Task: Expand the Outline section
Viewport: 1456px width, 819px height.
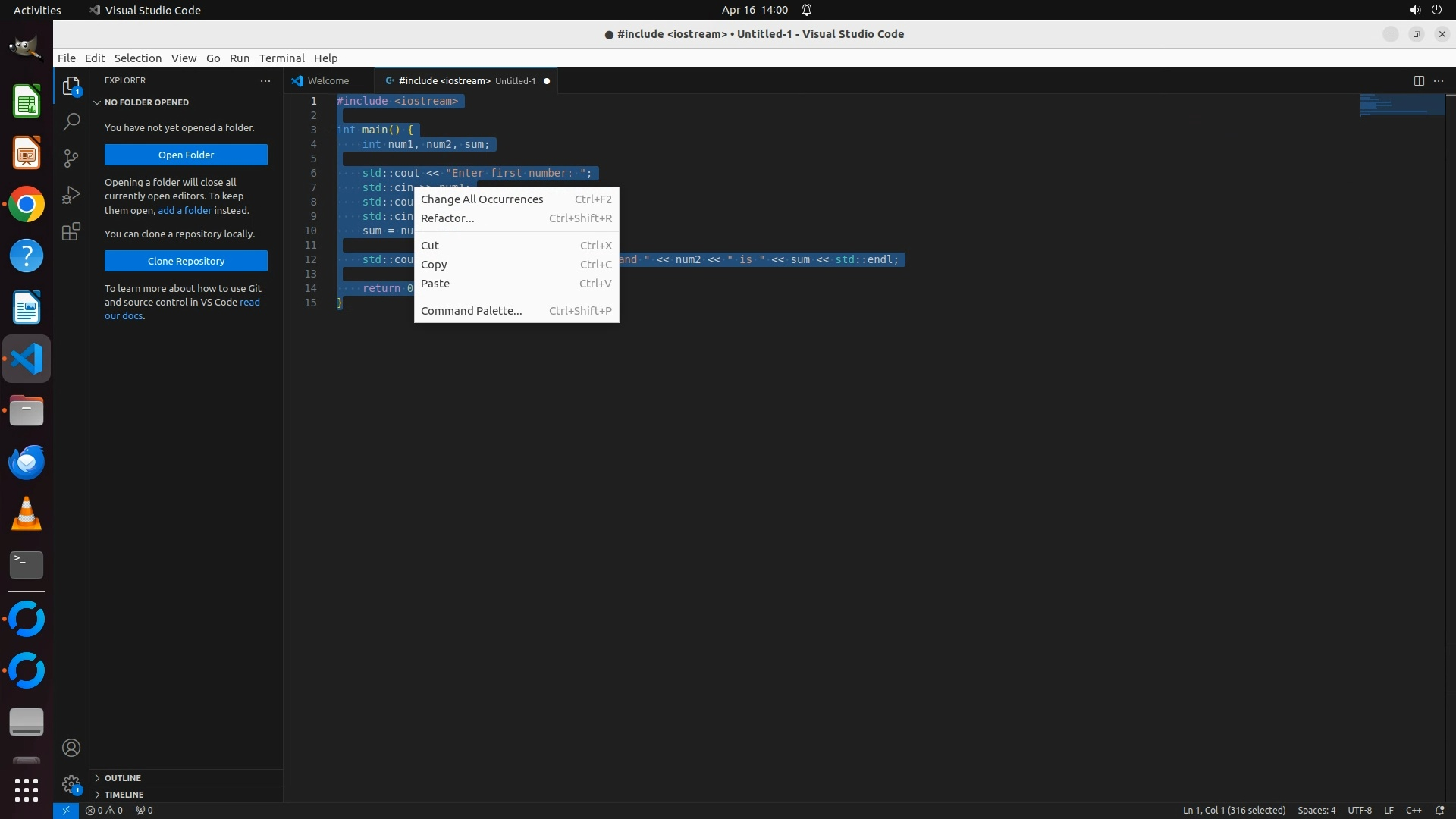Action: click(123, 778)
